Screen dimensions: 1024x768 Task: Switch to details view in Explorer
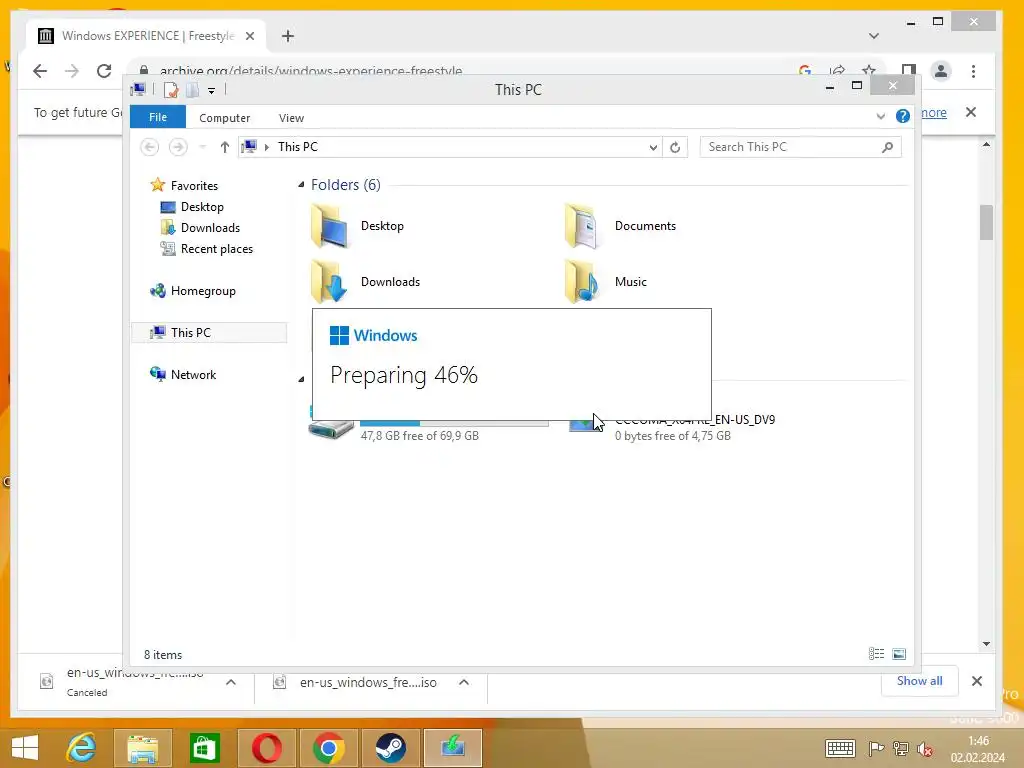click(876, 654)
